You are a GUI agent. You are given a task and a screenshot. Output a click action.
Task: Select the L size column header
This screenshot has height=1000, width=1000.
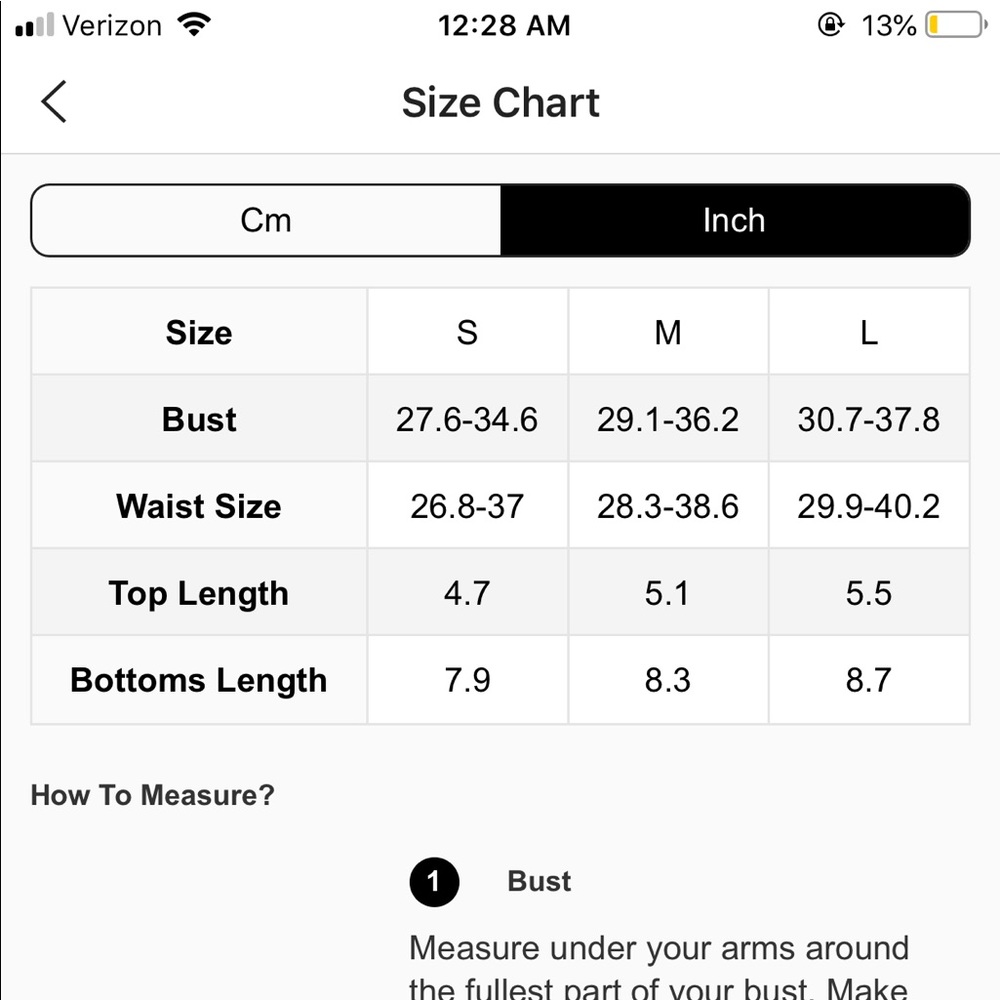point(869,332)
